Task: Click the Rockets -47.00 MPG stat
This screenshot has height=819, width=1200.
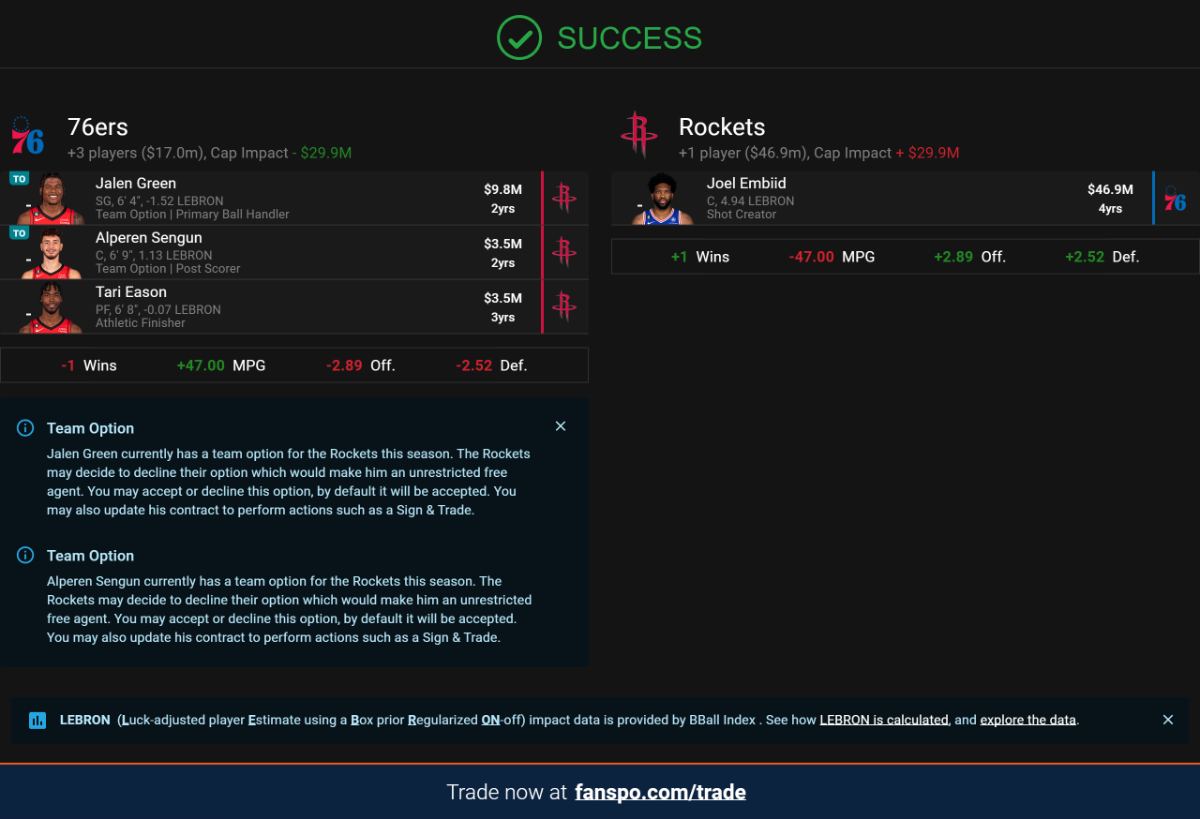Action: [832, 257]
